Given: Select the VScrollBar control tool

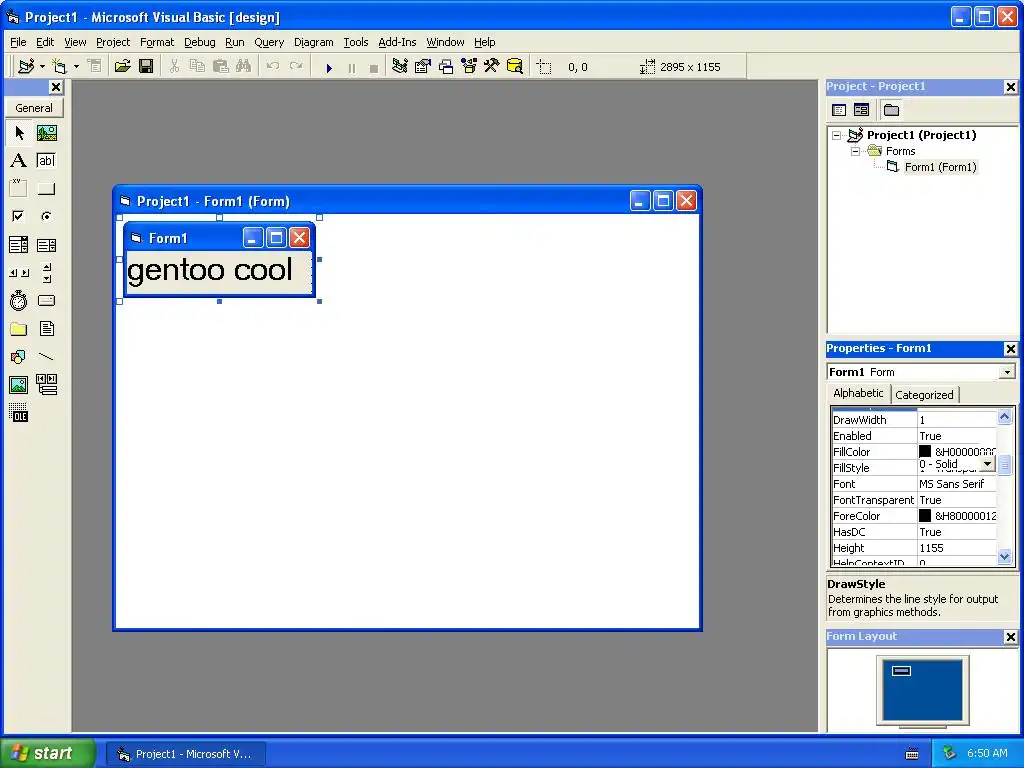Looking at the screenshot, I should (x=46, y=273).
